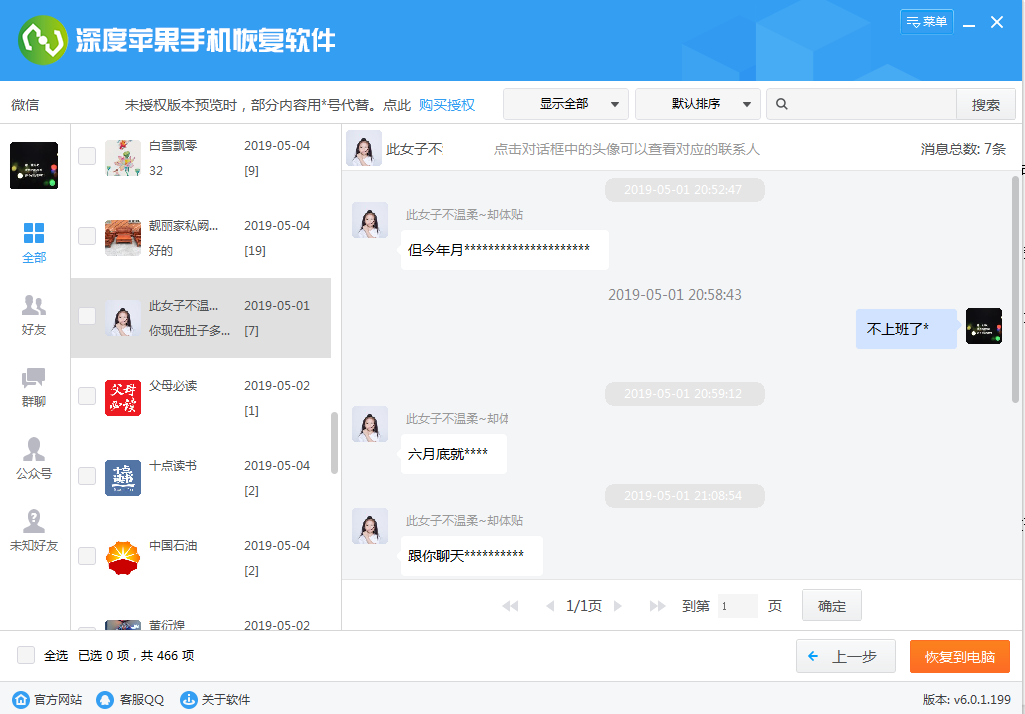Click the chat messages scrollbar
The image size is (1025, 714).
pos(1015,290)
